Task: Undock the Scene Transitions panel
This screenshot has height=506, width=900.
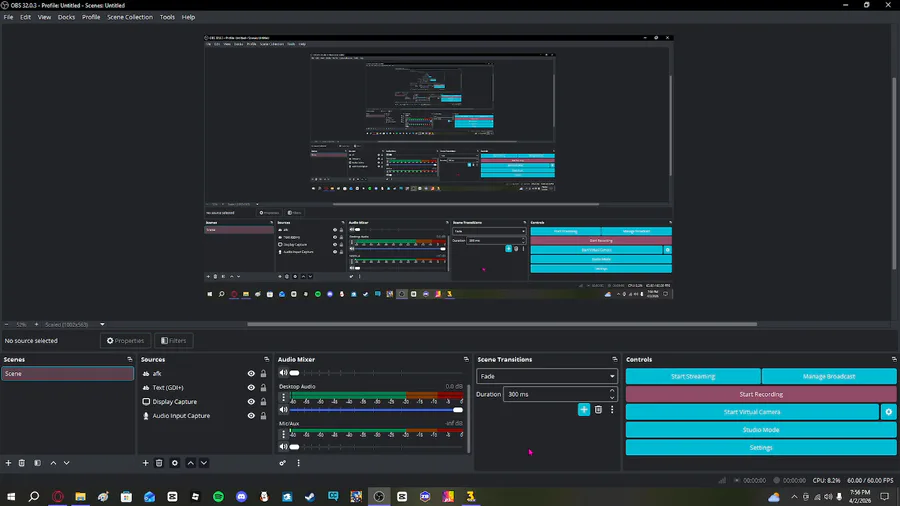Action: tap(615, 360)
